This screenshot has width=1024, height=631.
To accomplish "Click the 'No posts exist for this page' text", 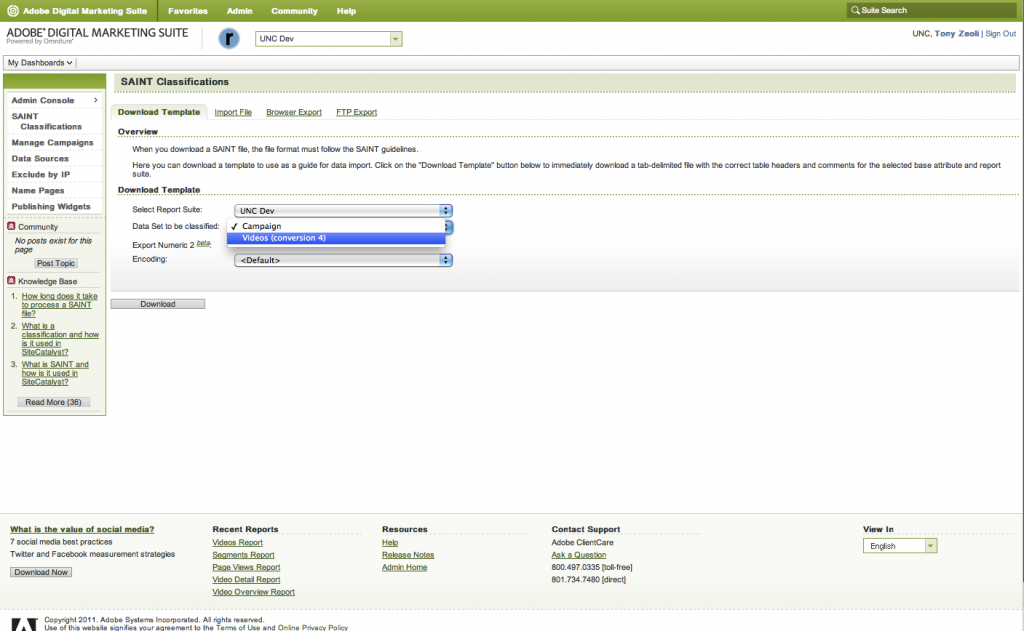I will (x=54, y=246).
